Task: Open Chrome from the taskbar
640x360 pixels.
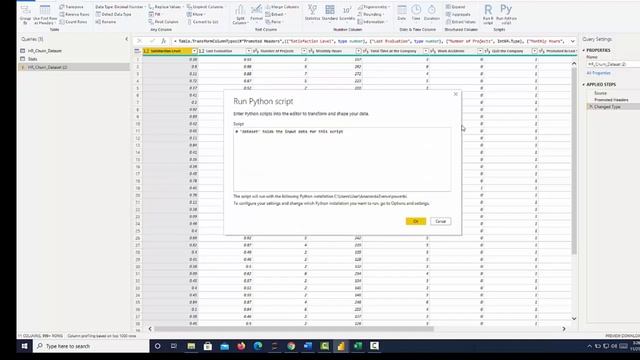Action: (291, 346)
